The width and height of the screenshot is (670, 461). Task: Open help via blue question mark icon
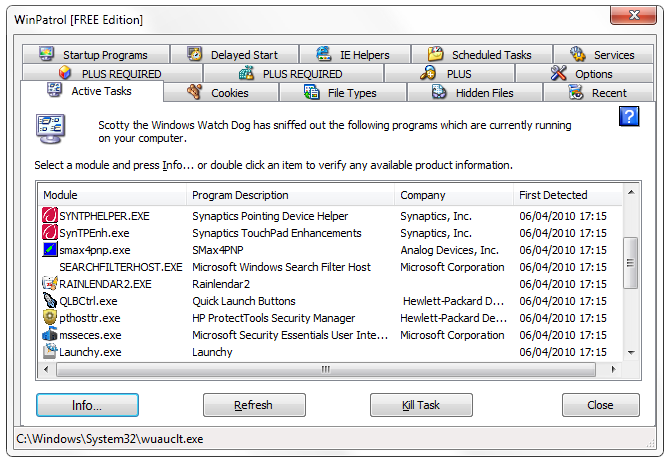click(629, 116)
